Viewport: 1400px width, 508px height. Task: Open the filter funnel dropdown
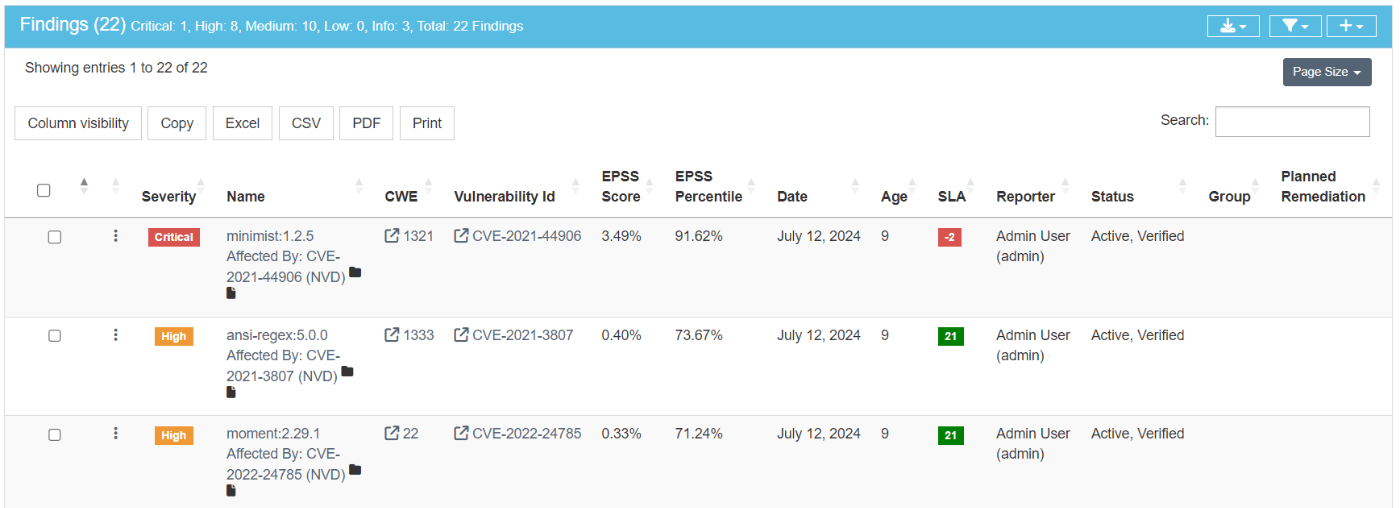pos(1295,26)
